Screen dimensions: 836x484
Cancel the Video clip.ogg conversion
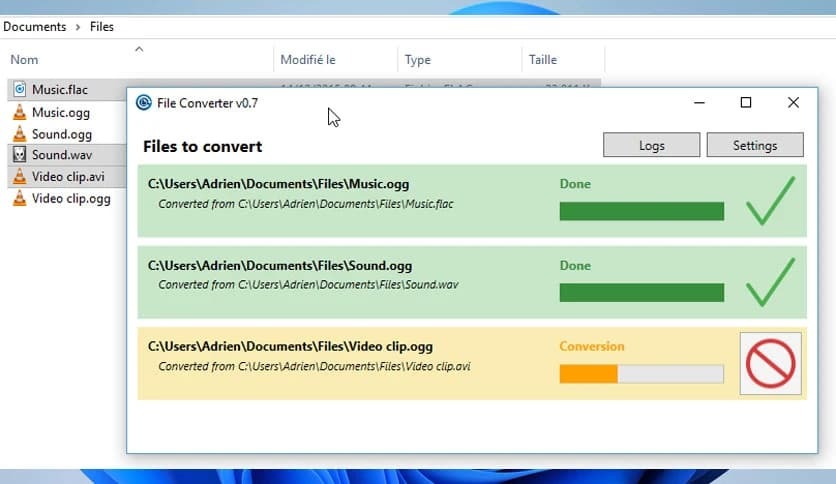coord(770,363)
